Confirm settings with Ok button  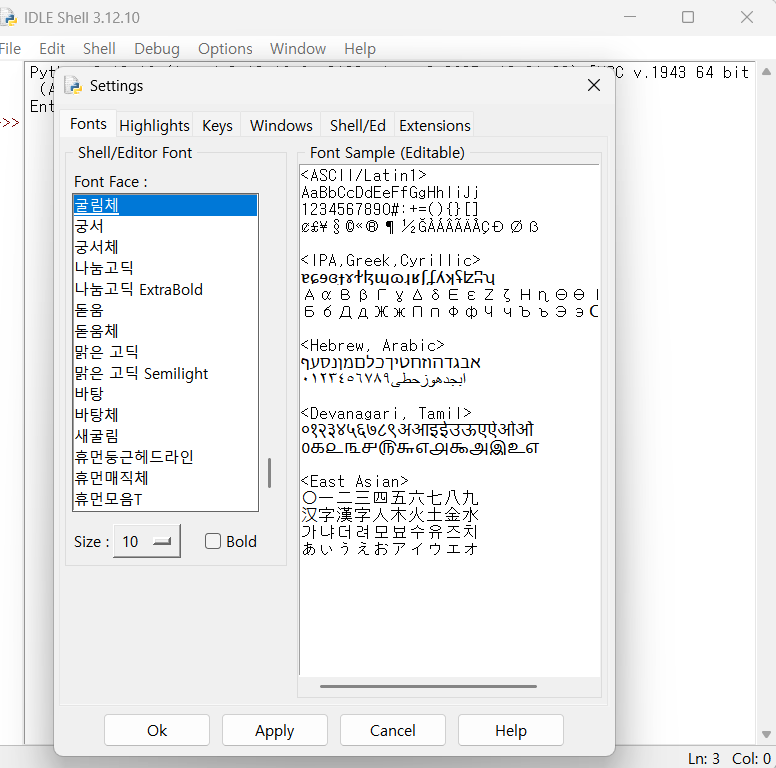pos(157,730)
